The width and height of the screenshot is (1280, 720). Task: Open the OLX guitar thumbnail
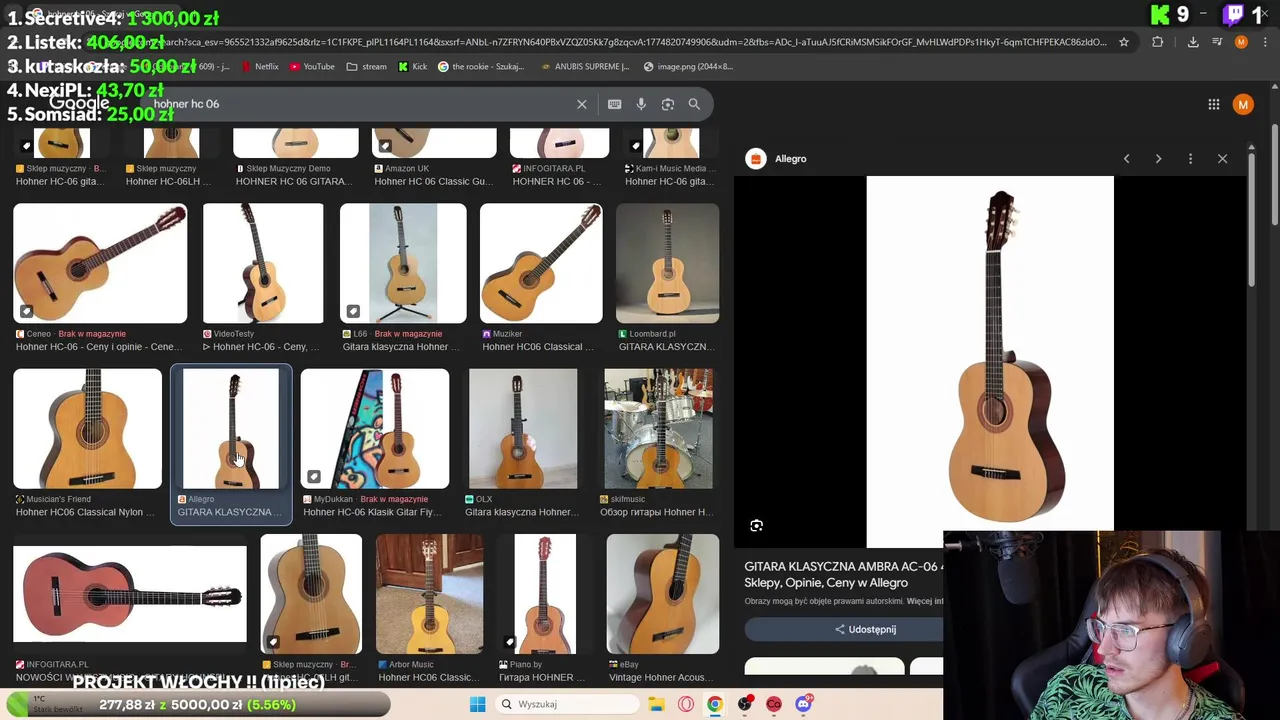(x=523, y=429)
